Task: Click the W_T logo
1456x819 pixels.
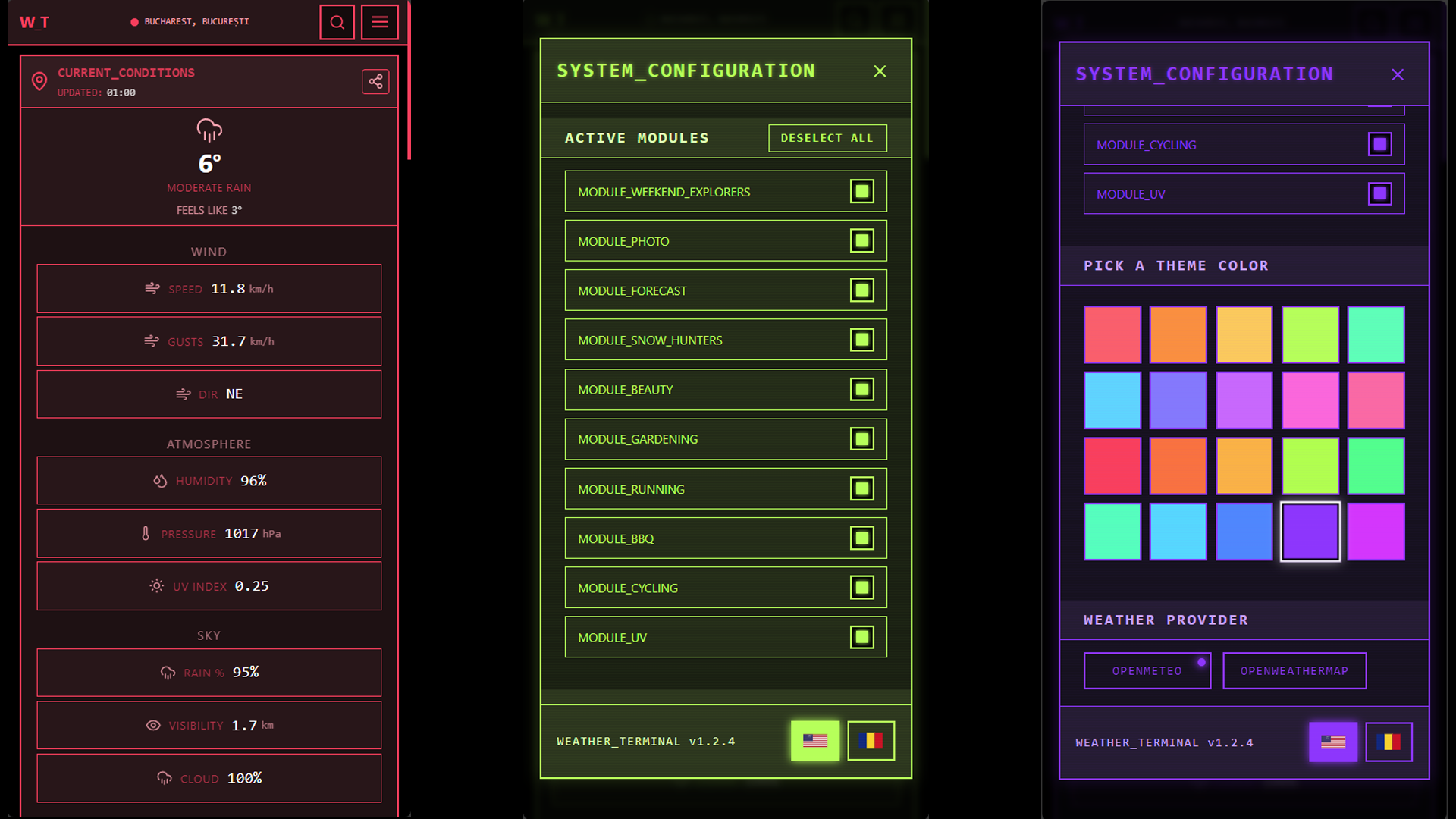Action: point(35,22)
